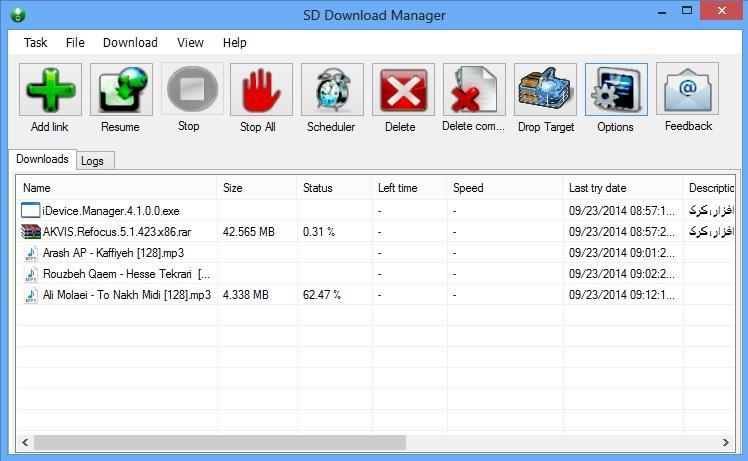Click the Feedback envelope icon
This screenshot has width=748, height=461.
tap(687, 89)
